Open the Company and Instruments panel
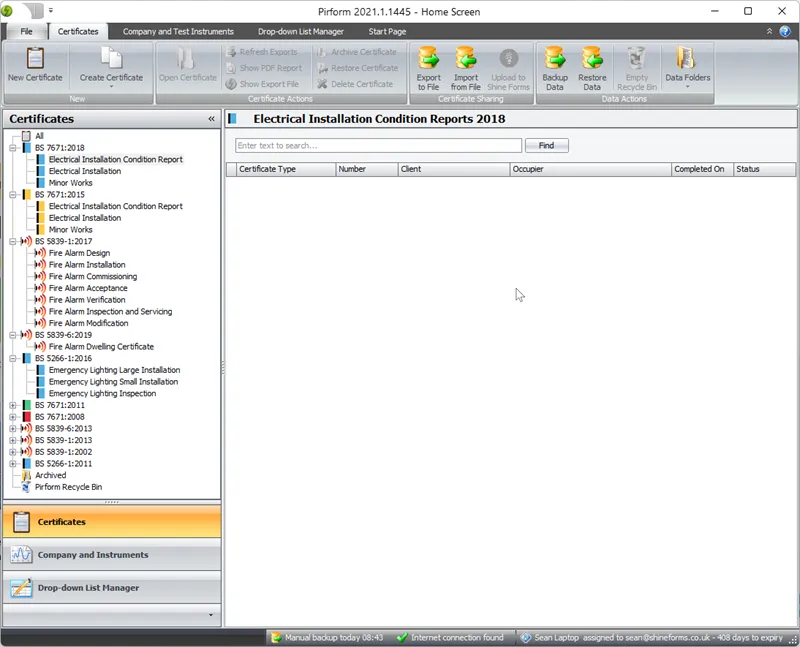The image size is (800, 647). (x=112, y=555)
